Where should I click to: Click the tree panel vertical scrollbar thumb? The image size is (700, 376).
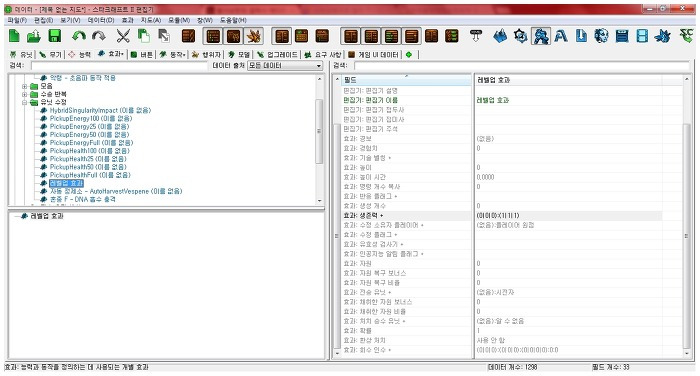point(319,131)
